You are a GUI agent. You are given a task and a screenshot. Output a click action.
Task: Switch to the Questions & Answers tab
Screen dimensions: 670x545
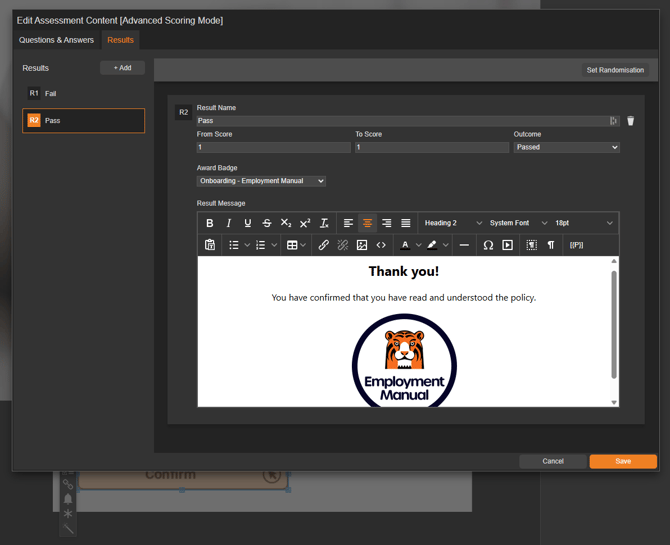(57, 40)
